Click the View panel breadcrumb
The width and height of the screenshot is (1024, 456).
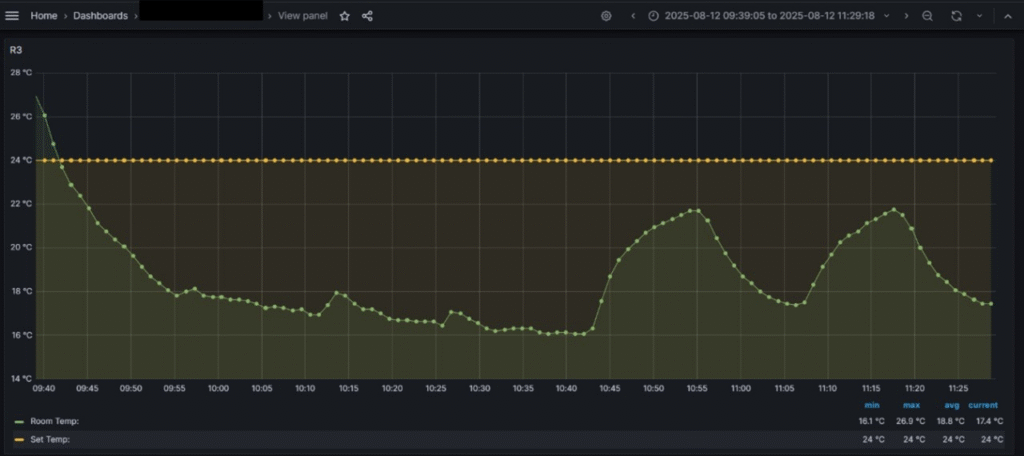tap(303, 16)
